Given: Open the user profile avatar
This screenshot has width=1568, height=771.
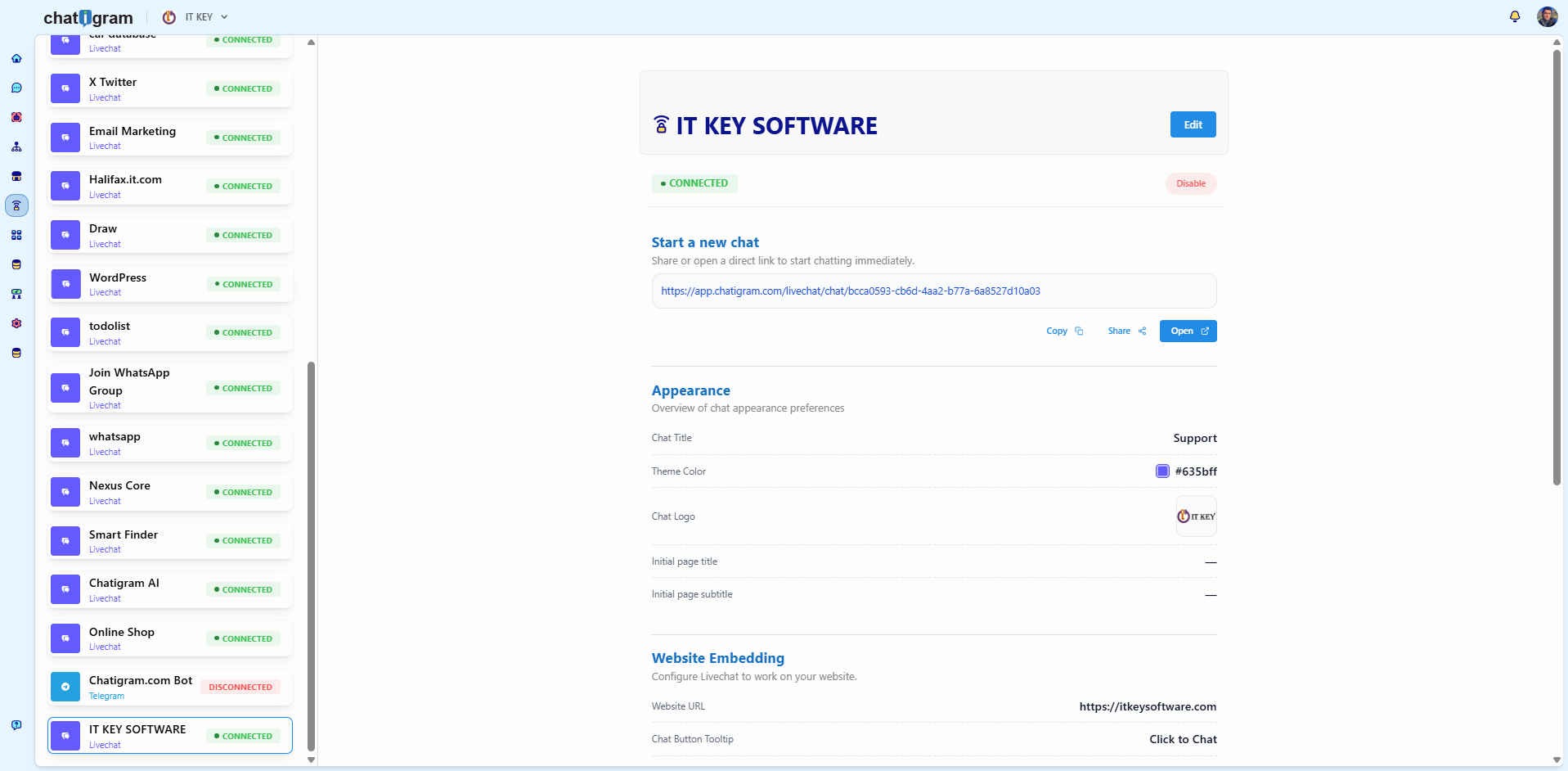Looking at the screenshot, I should coord(1547,16).
